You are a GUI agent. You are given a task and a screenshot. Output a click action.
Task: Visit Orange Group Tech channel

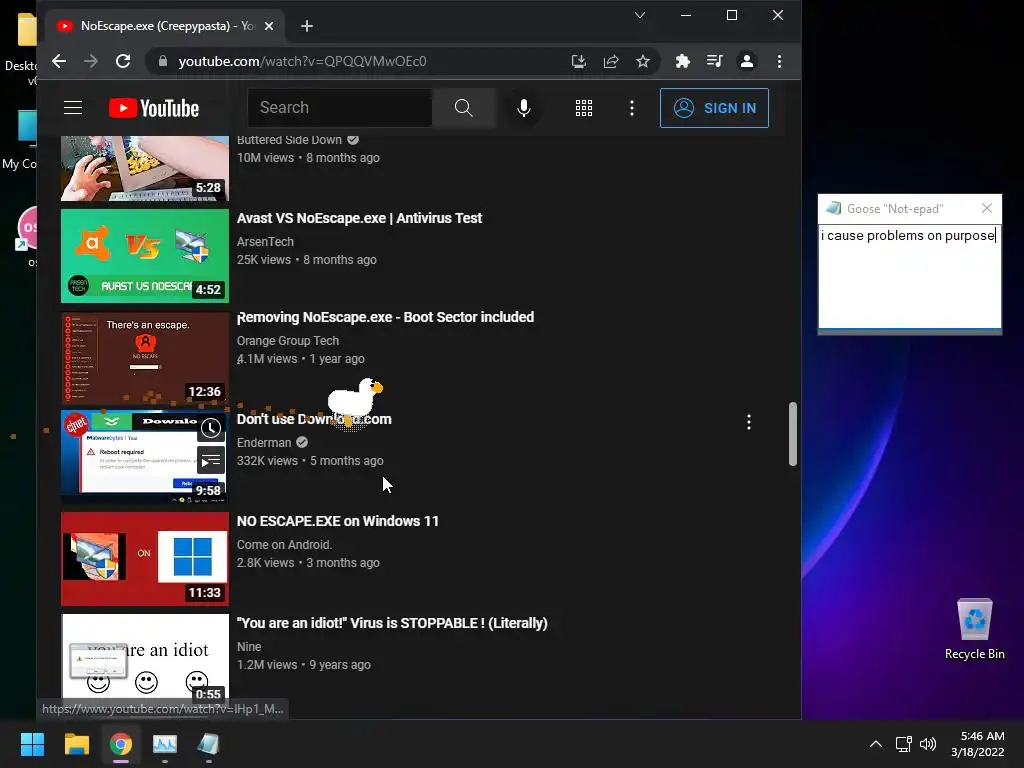coord(288,341)
